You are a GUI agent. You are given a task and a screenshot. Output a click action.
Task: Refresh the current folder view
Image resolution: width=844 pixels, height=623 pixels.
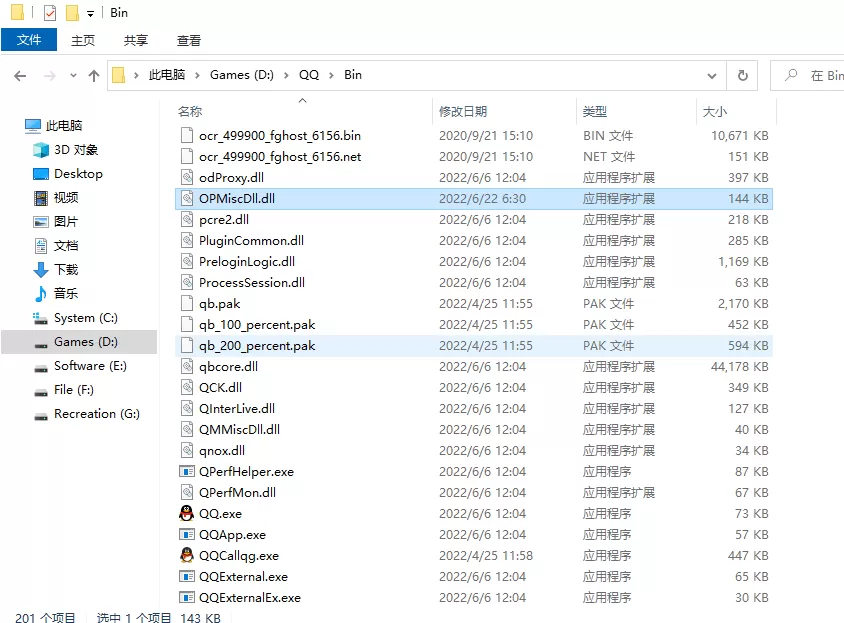(742, 75)
